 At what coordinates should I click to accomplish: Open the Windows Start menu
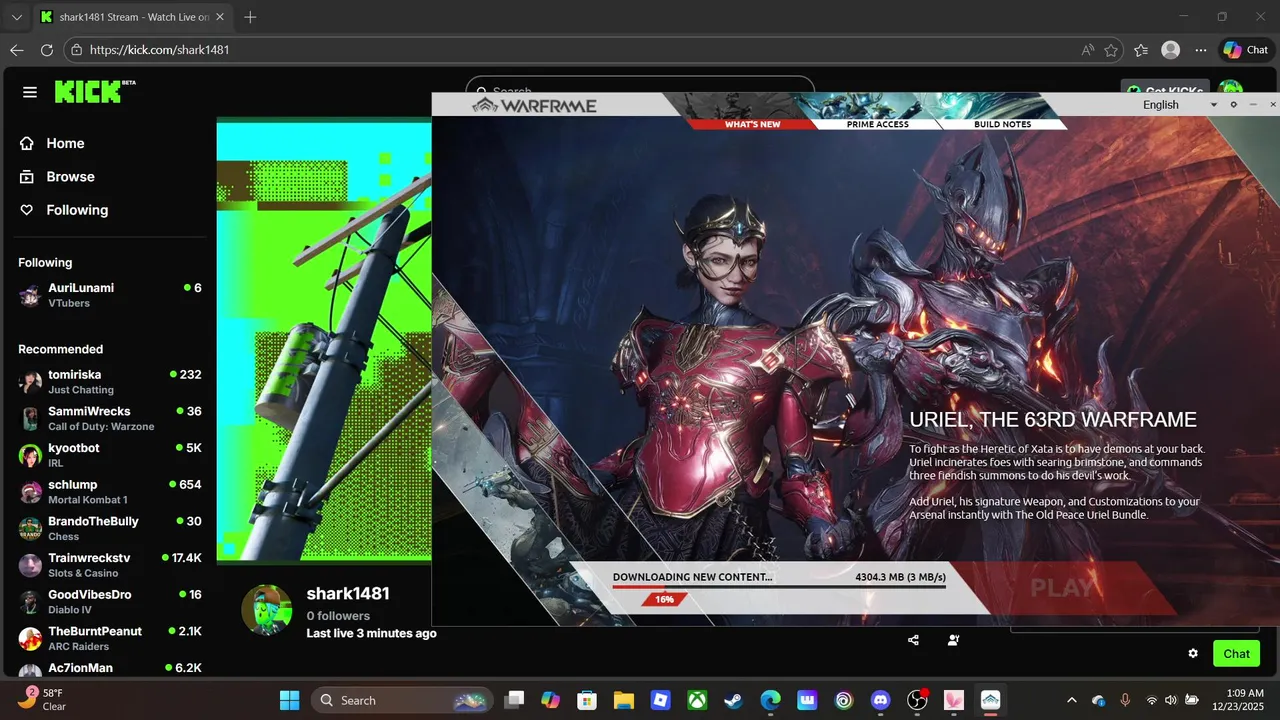(x=289, y=700)
